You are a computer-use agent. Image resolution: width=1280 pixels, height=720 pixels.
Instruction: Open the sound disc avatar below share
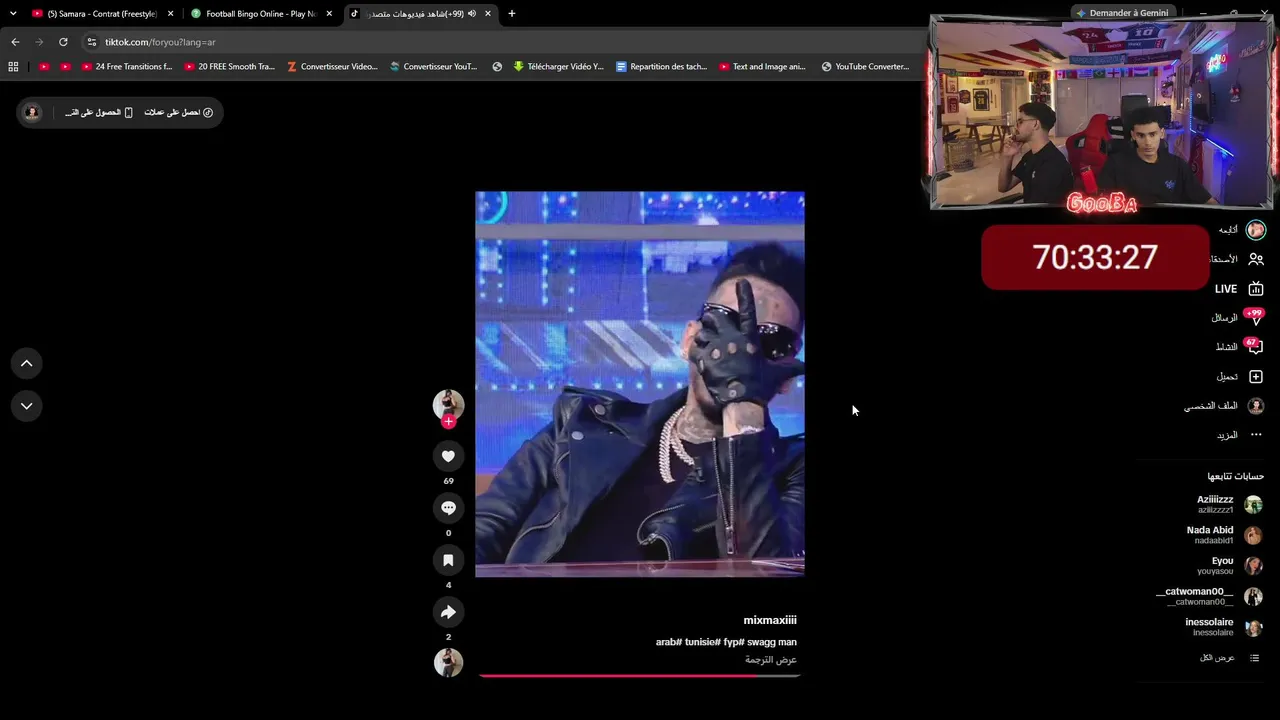tap(448, 662)
